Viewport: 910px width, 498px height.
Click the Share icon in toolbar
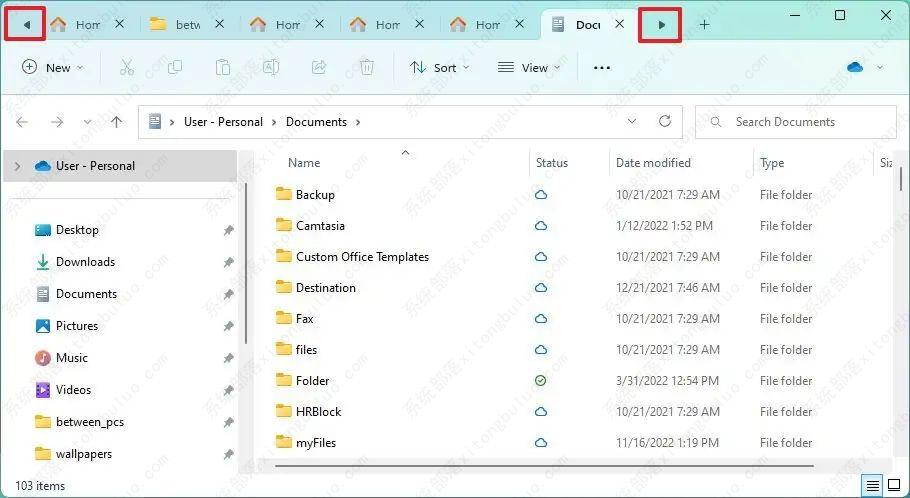coord(319,67)
